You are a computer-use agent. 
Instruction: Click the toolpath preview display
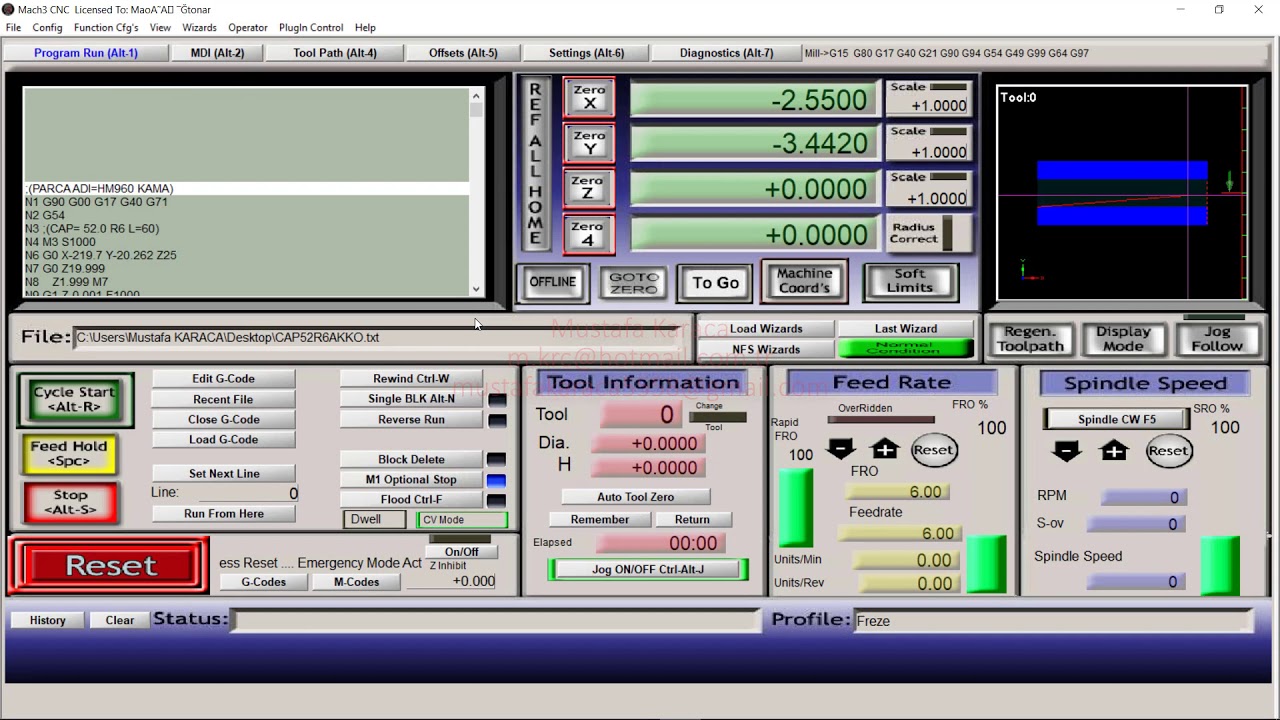pyautogui.click(x=1122, y=192)
